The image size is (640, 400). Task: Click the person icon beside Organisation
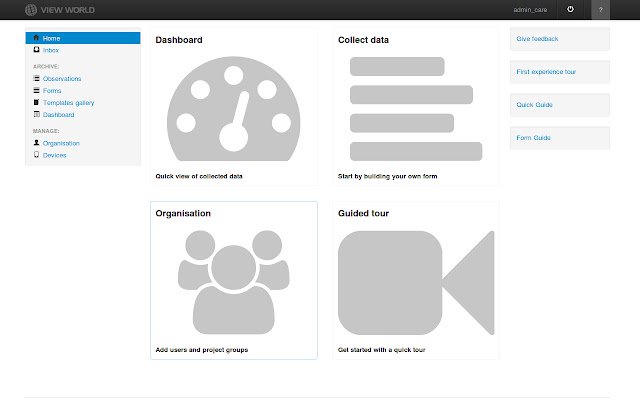[x=36, y=143]
